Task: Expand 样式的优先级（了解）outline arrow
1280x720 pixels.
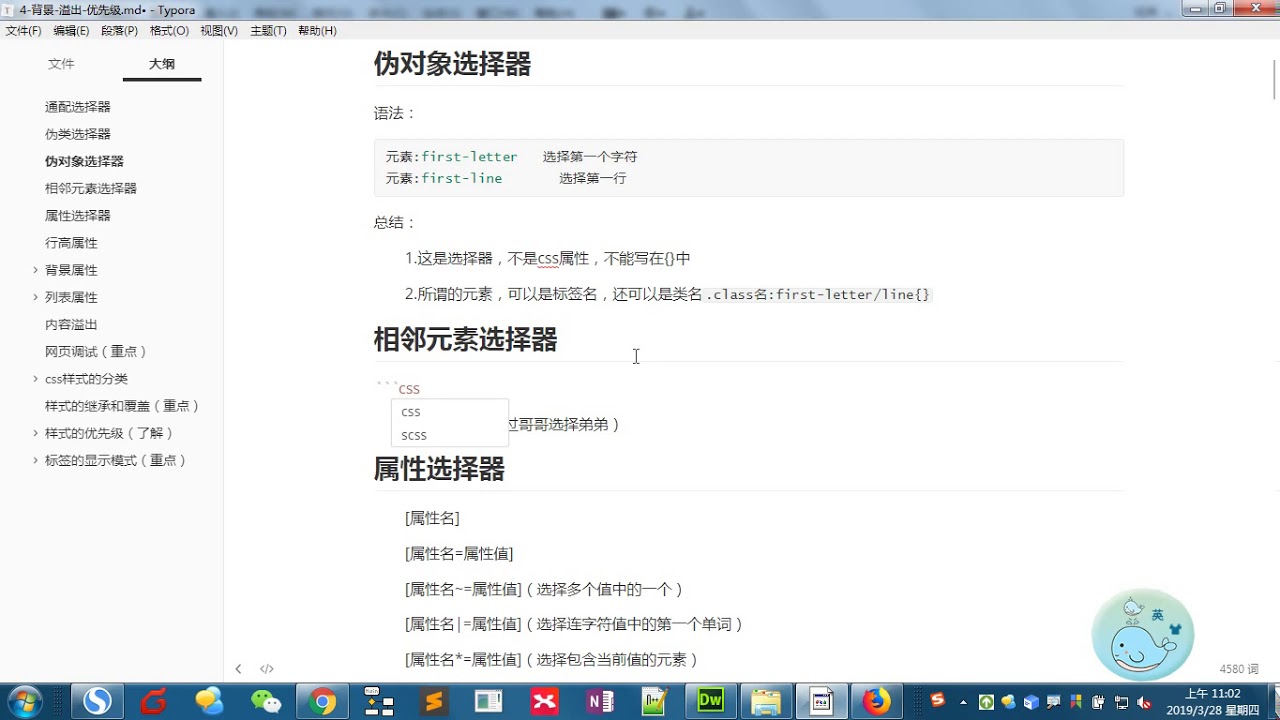Action: 36,433
